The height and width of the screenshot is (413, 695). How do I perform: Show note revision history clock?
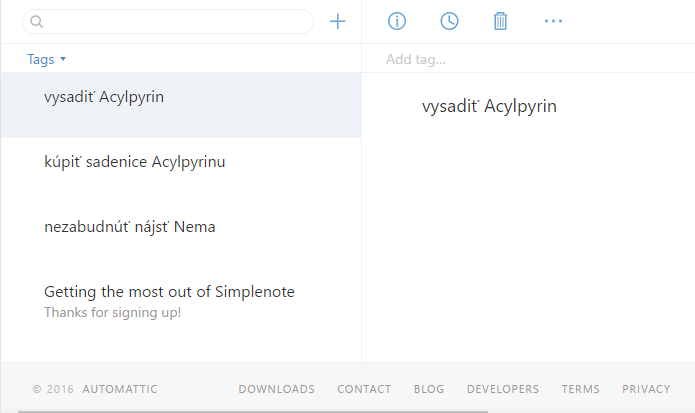[449, 21]
